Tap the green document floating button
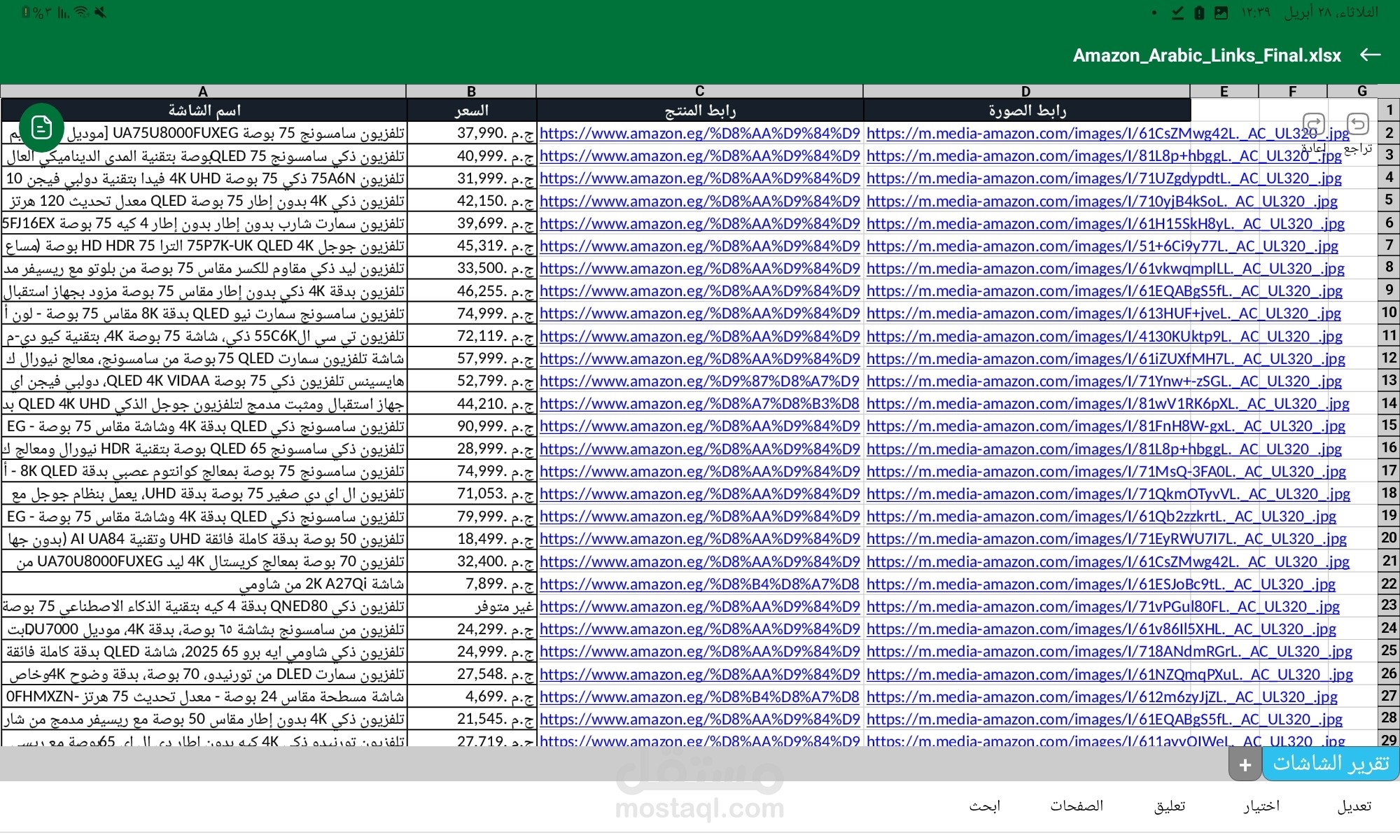The height and width of the screenshot is (840, 1400). click(x=42, y=127)
